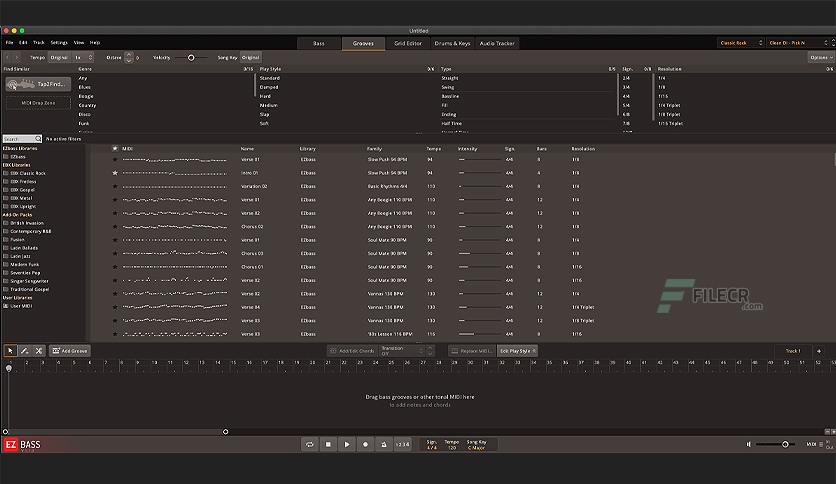Select the pencil draw tool
836x484 pixels.
click(25, 351)
